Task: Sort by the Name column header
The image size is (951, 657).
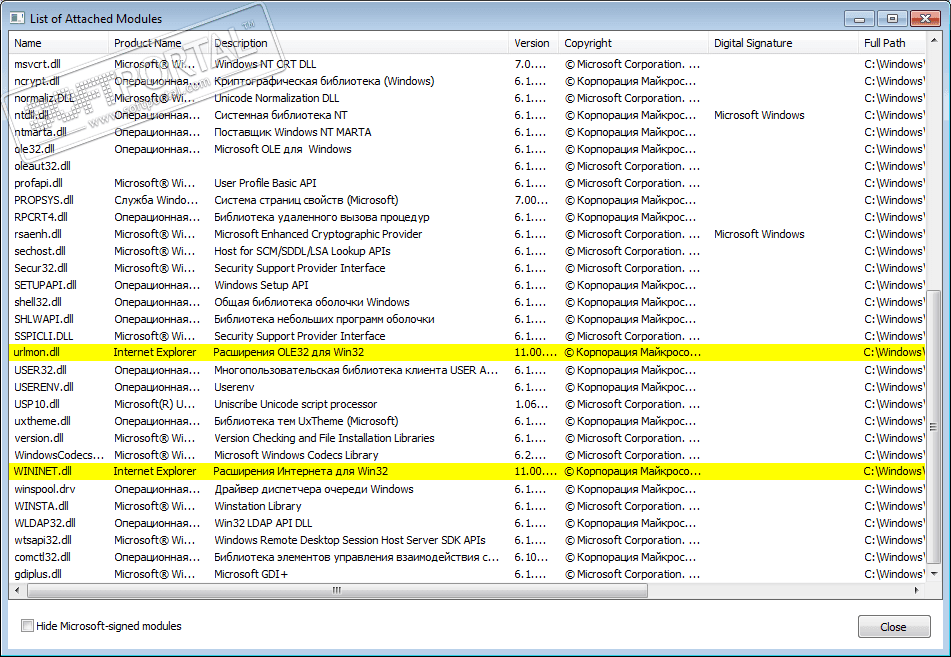Action: [x=59, y=43]
